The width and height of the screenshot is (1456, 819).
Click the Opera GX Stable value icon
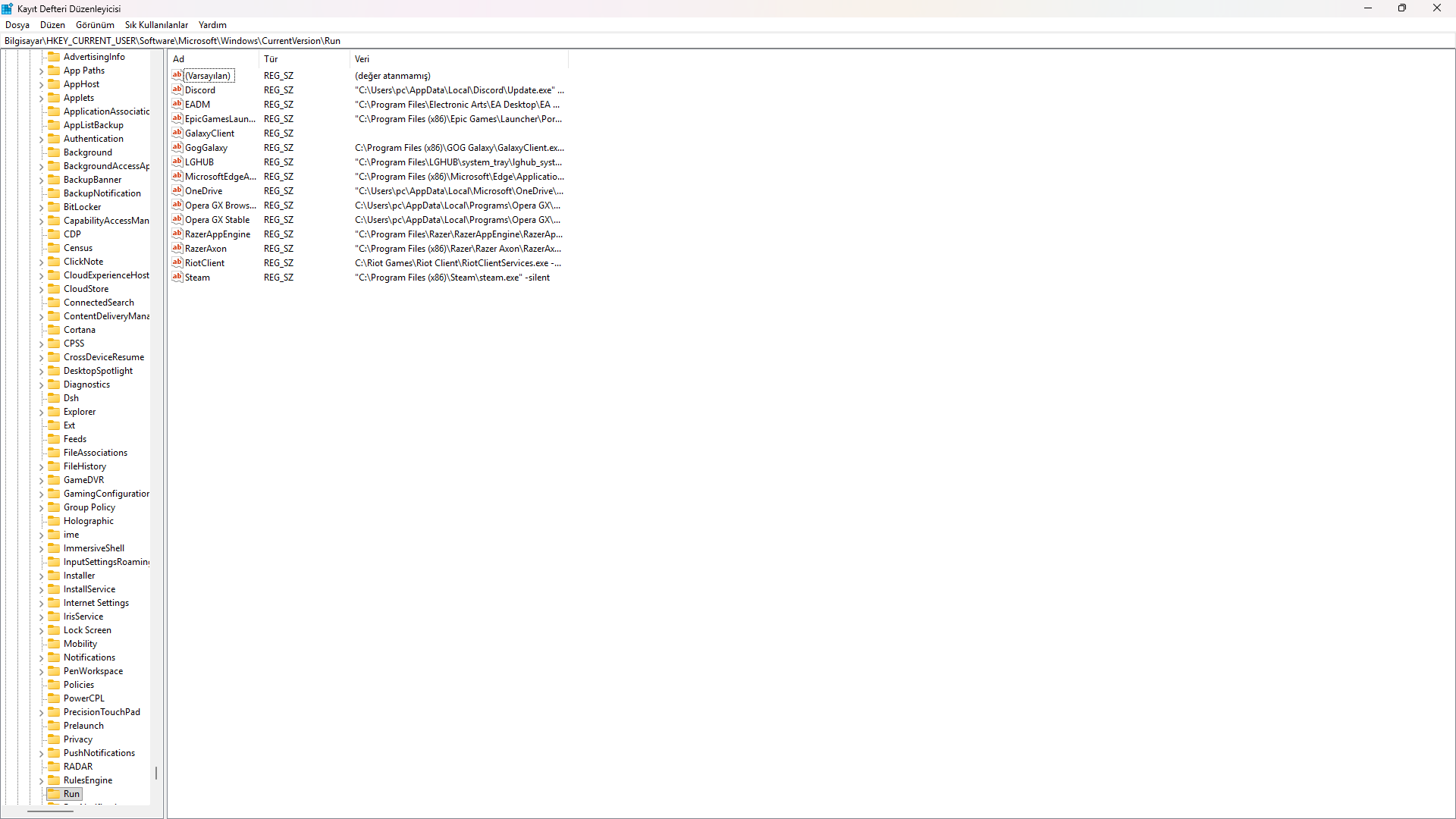click(177, 219)
